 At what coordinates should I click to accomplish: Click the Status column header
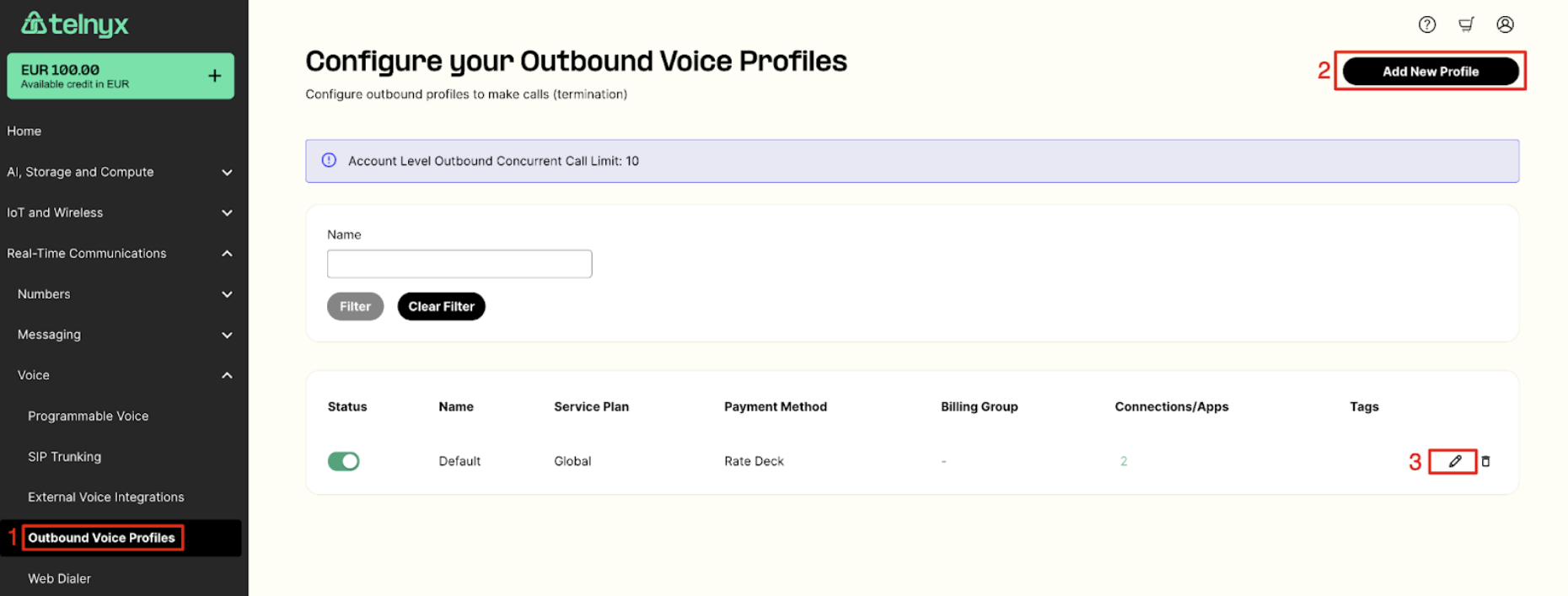click(x=347, y=406)
